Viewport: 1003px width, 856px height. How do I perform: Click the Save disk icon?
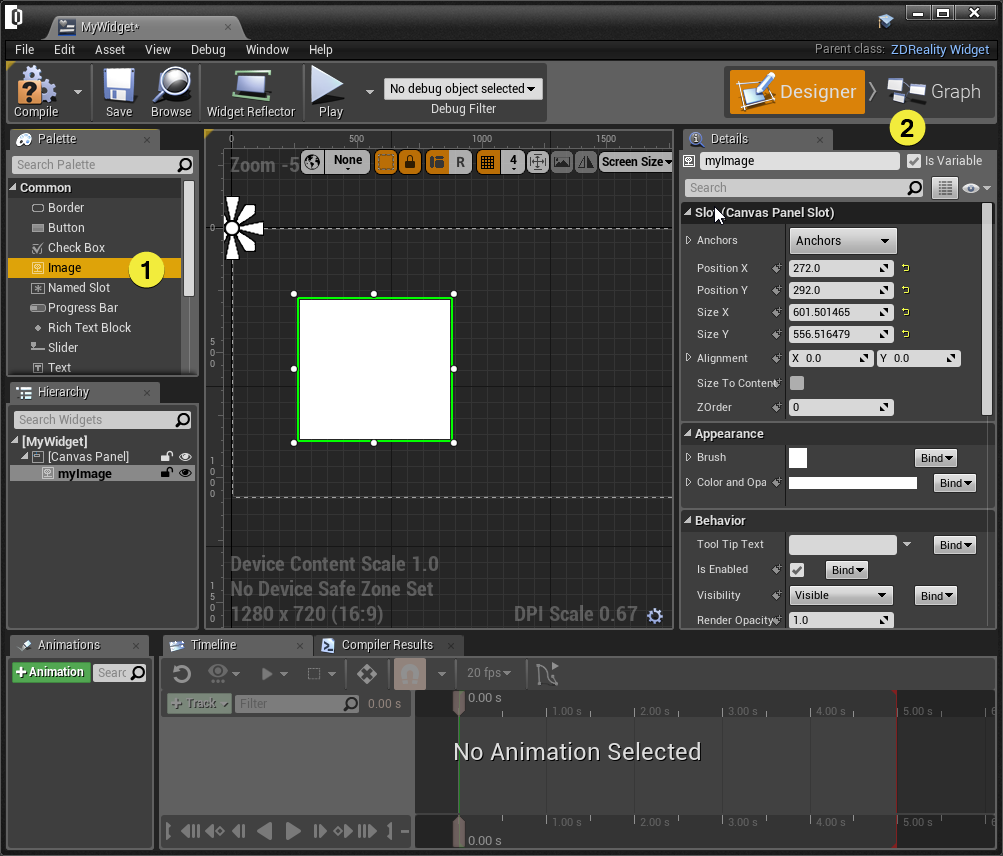pos(119,87)
